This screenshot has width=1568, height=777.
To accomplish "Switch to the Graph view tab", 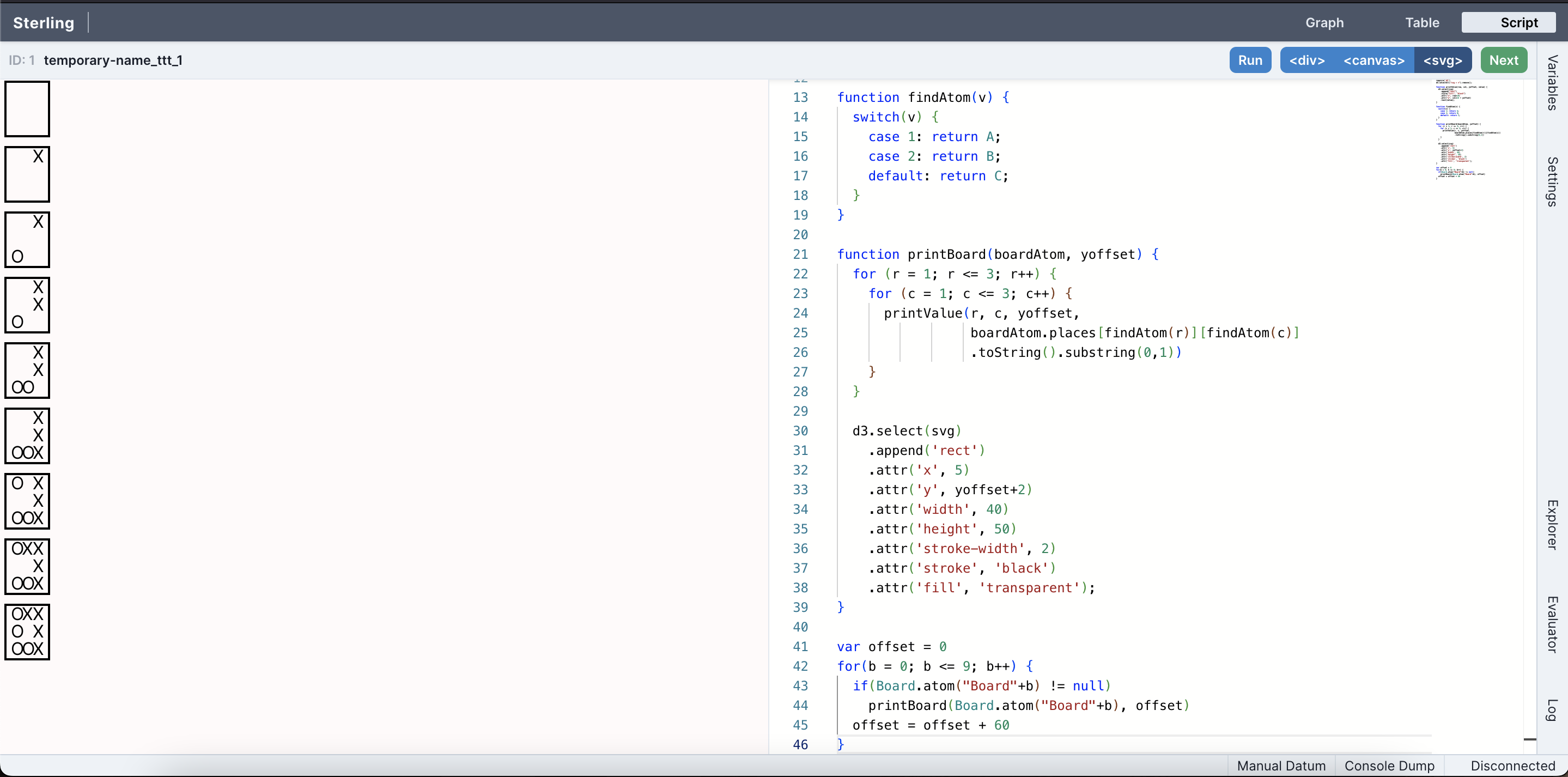I will click(1324, 22).
